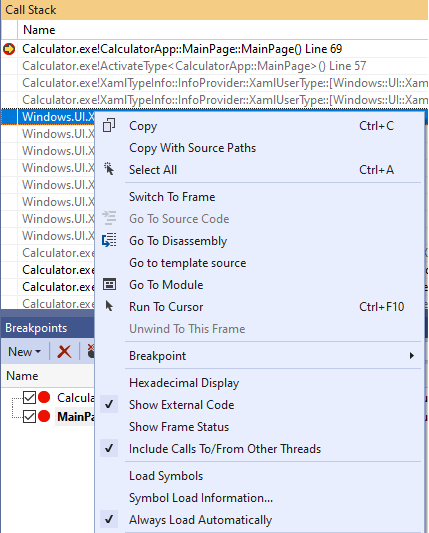Click the red breakpoint dot beside MainPa entry

44,416
